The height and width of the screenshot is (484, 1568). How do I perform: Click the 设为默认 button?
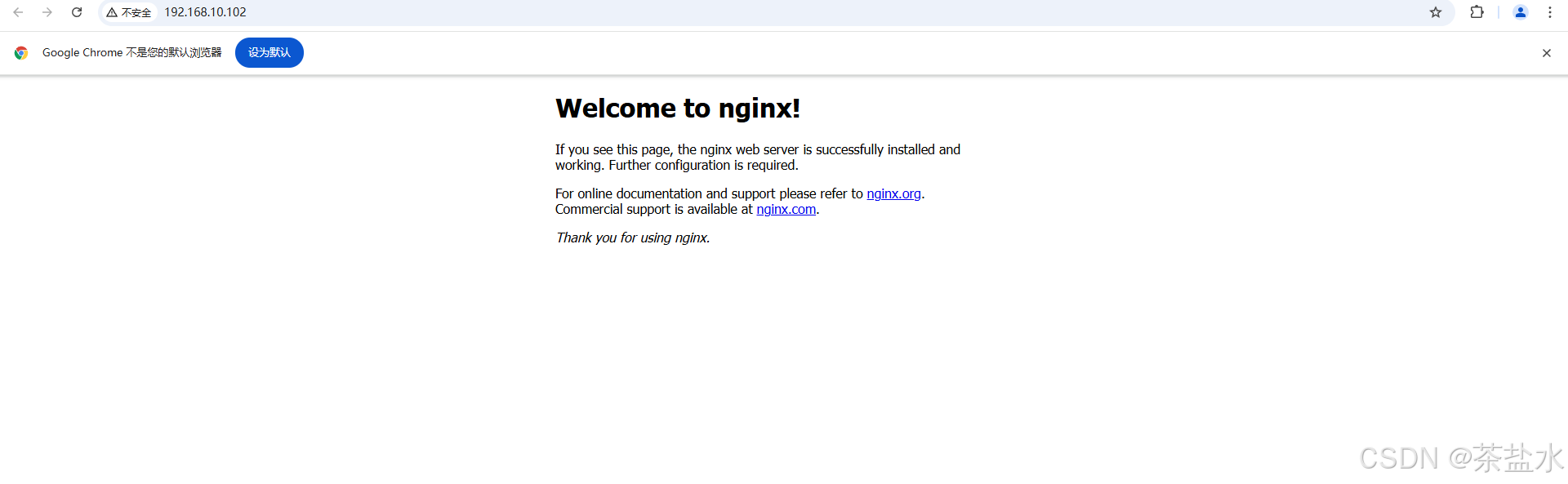(x=269, y=53)
